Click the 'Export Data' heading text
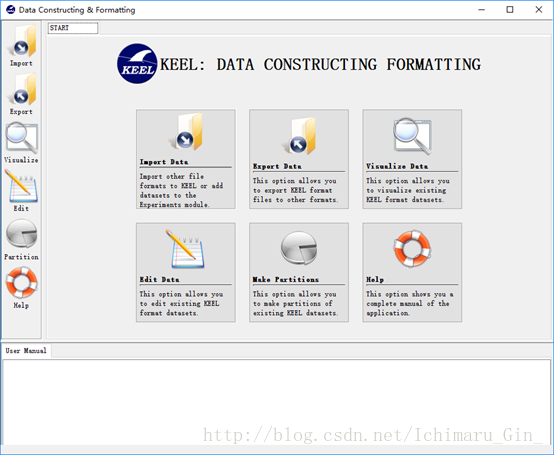 click(x=277, y=166)
